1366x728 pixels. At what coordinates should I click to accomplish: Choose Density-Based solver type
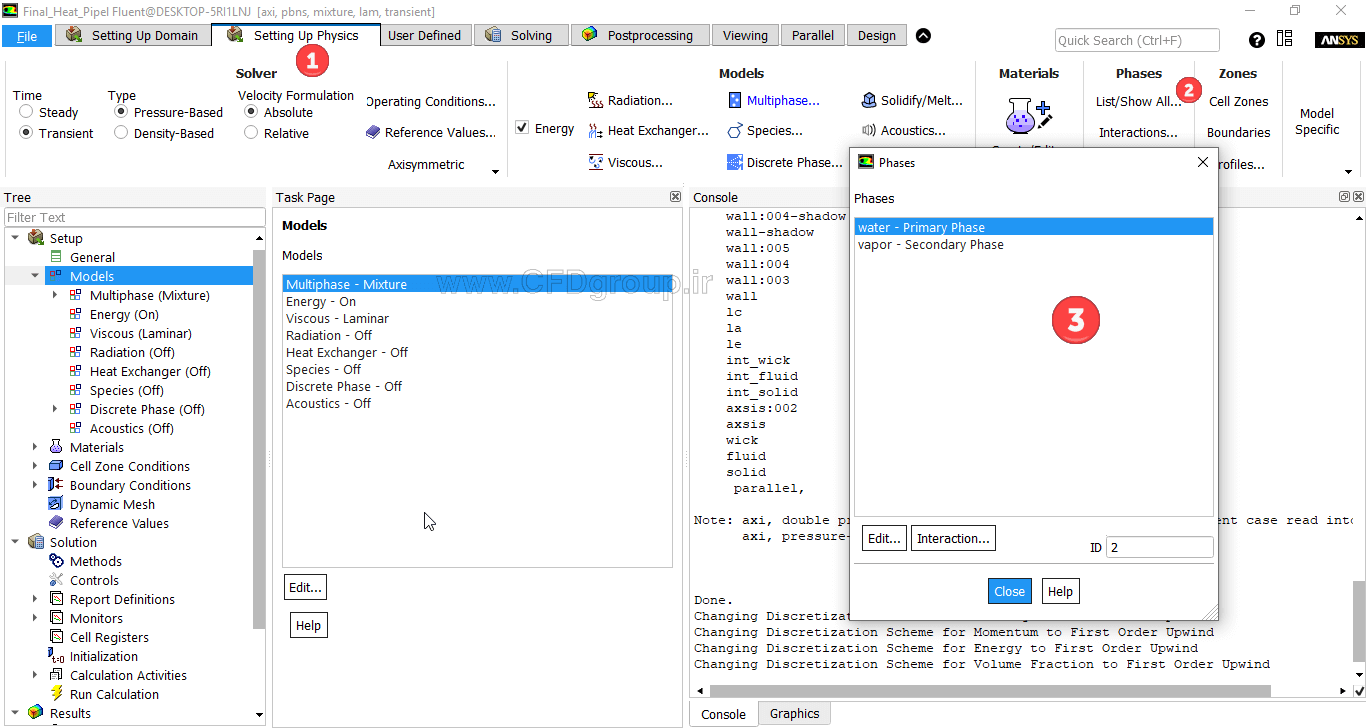coord(121,133)
